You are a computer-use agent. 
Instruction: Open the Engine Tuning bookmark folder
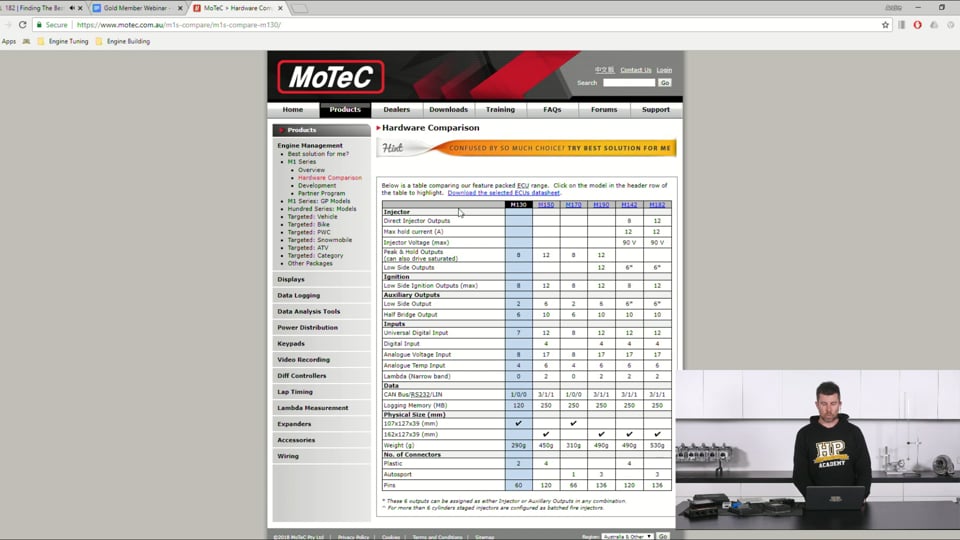62,41
